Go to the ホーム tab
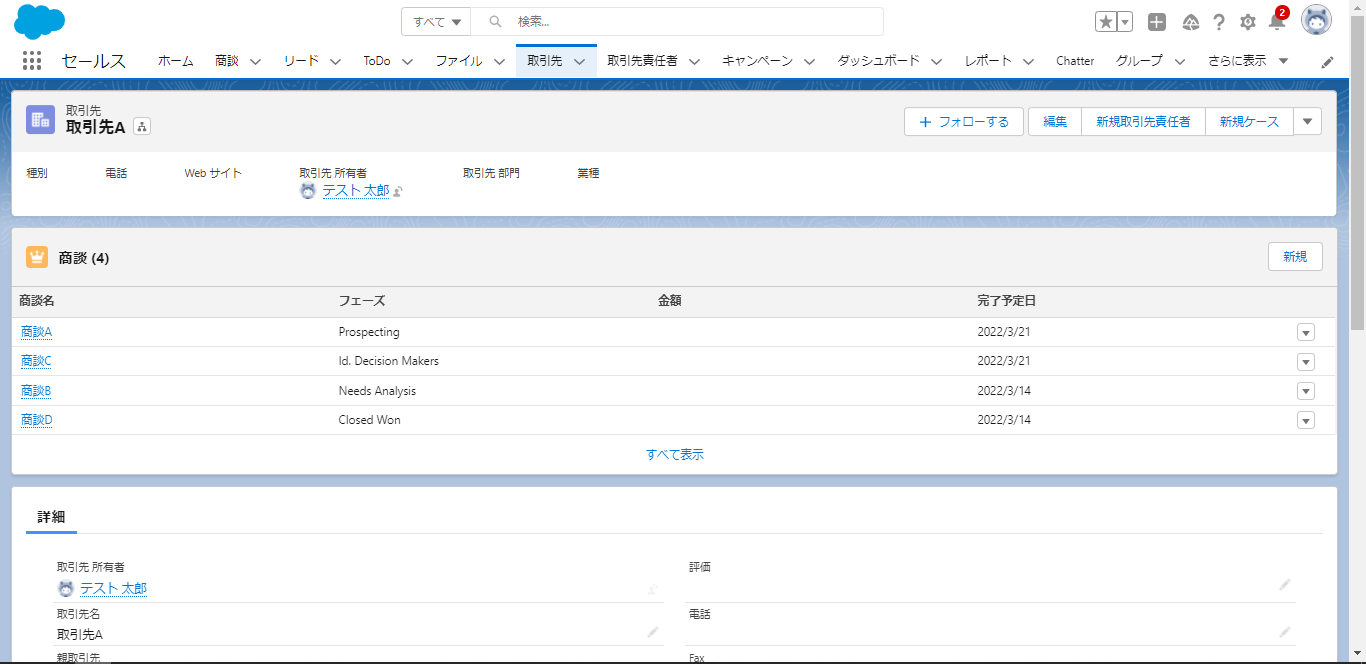This screenshot has height=664, width=1366. [x=175, y=61]
